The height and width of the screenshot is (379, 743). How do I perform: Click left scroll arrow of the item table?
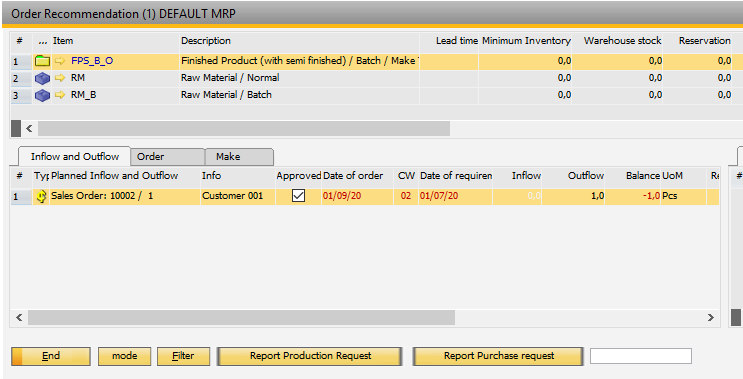pyautogui.click(x=29, y=128)
